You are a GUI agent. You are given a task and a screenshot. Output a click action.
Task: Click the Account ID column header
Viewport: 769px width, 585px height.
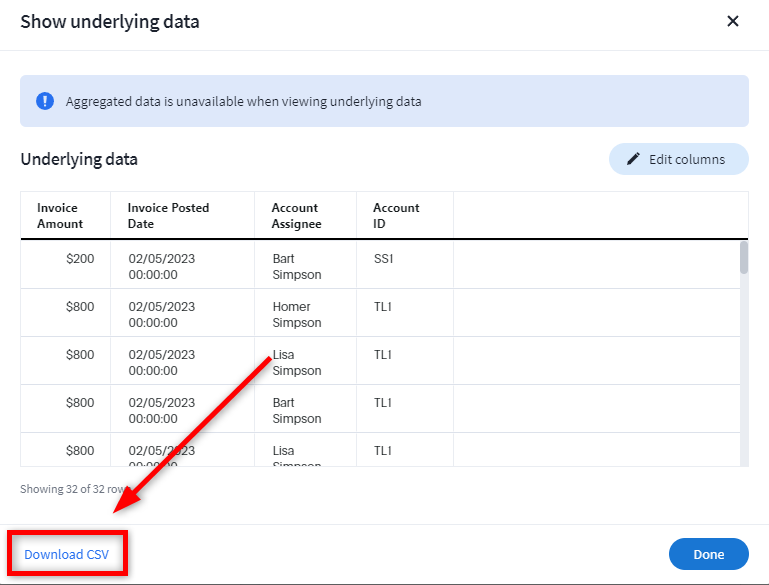pos(396,216)
